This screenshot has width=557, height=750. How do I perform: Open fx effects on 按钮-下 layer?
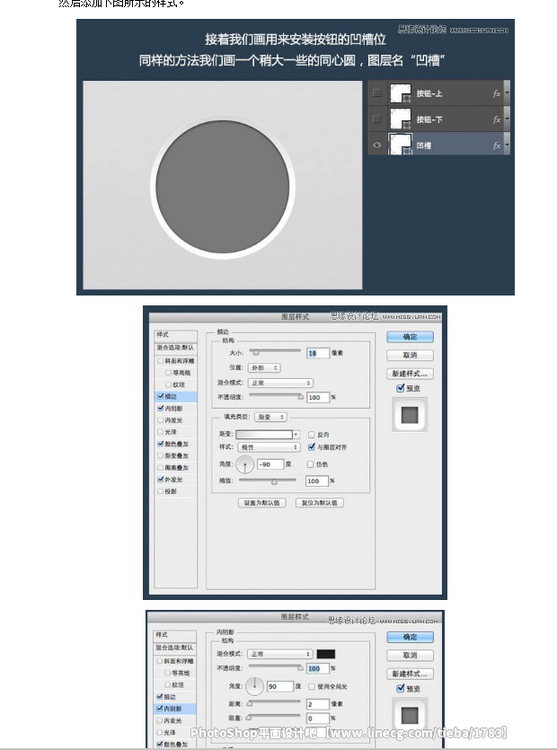pyautogui.click(x=496, y=119)
